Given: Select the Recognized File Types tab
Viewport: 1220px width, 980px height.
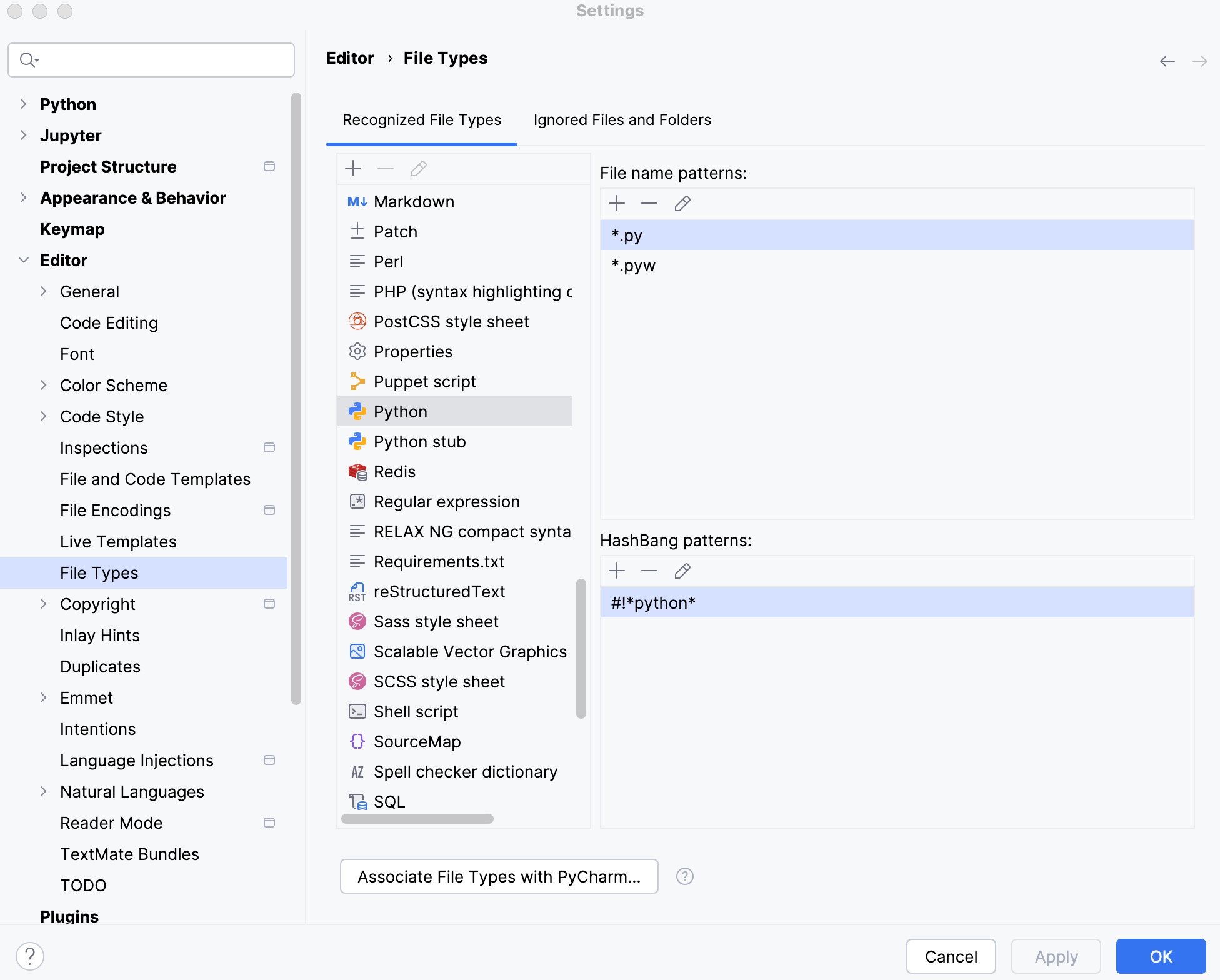Looking at the screenshot, I should 421,119.
